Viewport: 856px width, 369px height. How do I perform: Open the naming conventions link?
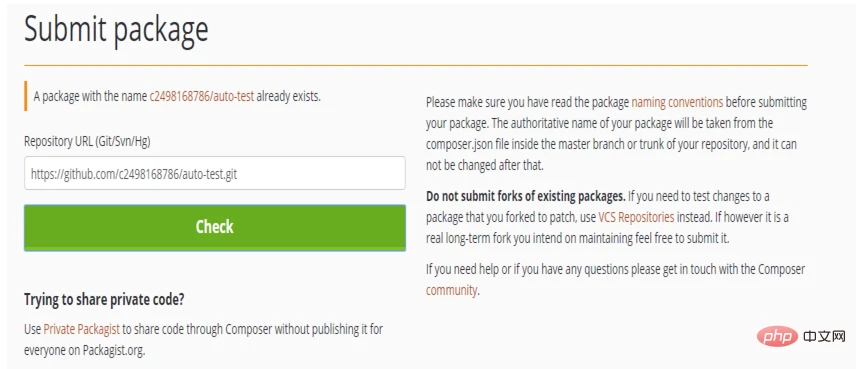point(677,102)
